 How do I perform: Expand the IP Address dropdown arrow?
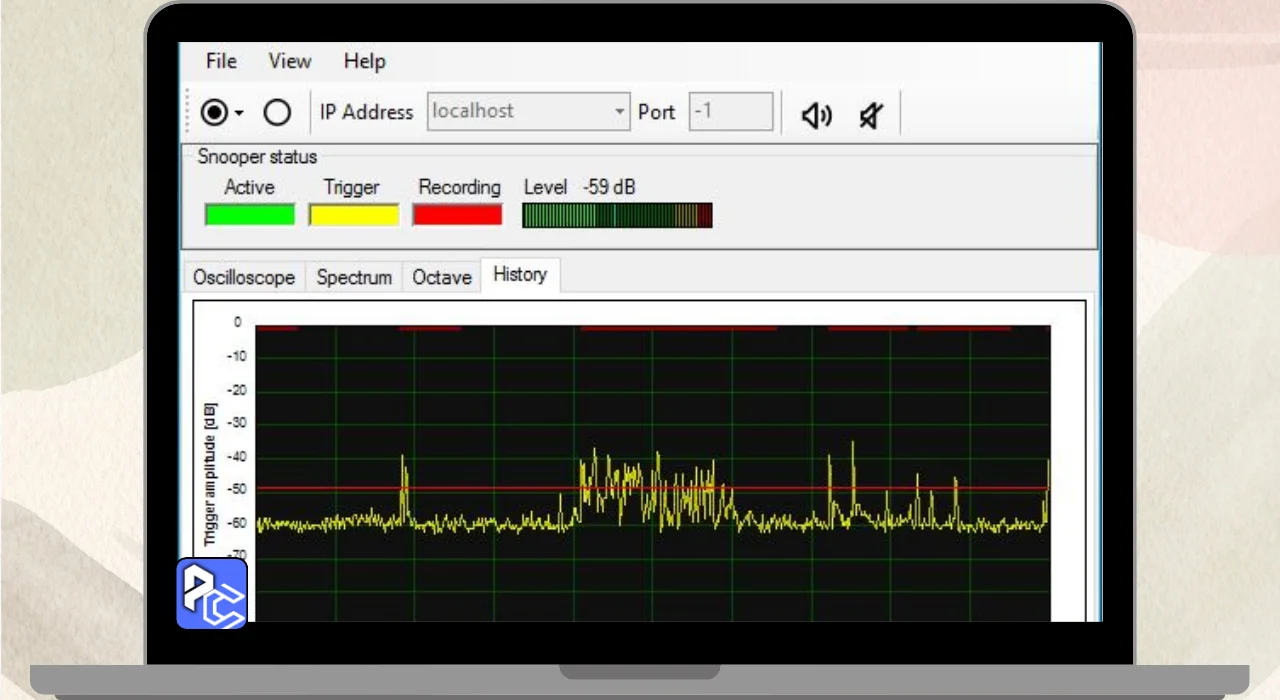pyautogui.click(x=620, y=112)
